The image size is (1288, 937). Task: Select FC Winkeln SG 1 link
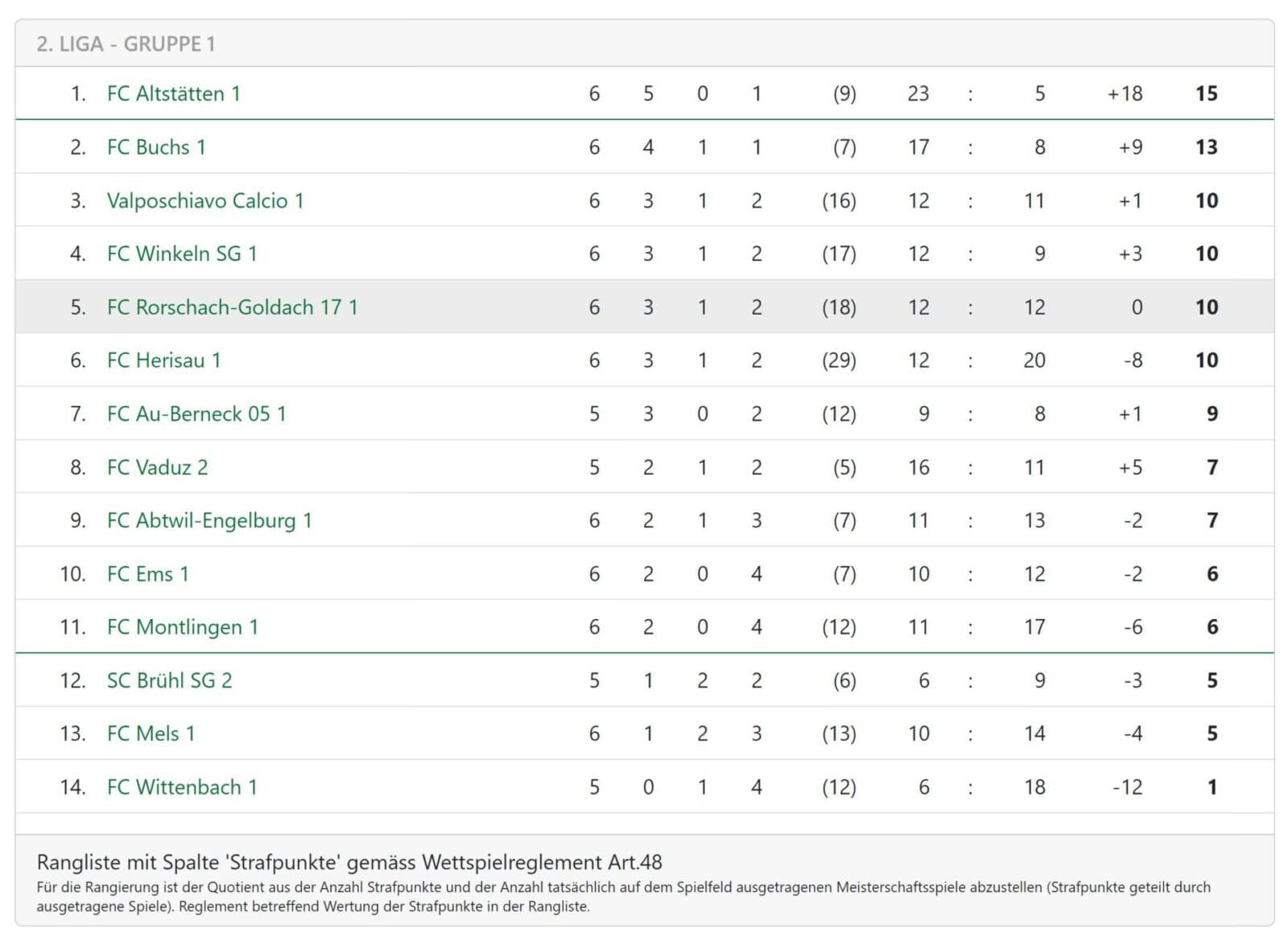click(182, 254)
